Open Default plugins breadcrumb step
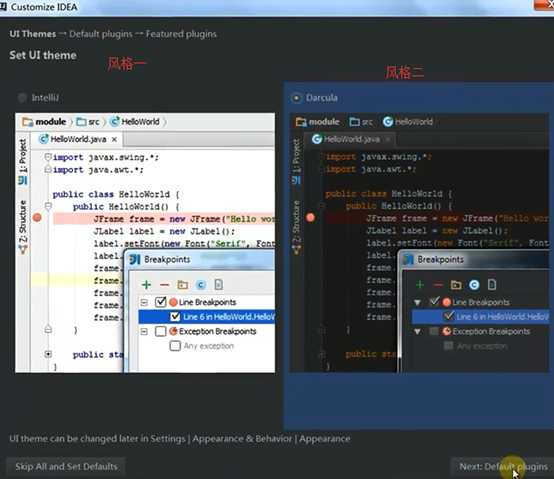The image size is (554, 479). (x=101, y=34)
